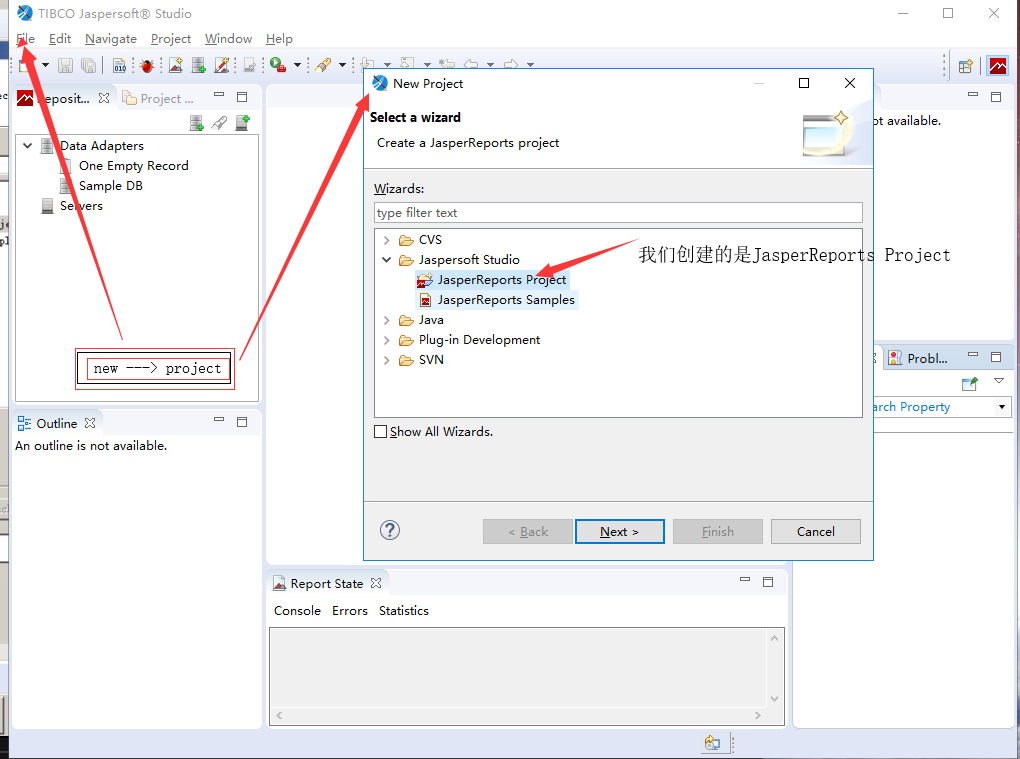The width and height of the screenshot is (1020, 759).
Task: Select the red Report Design perspective icon
Action: point(997,66)
